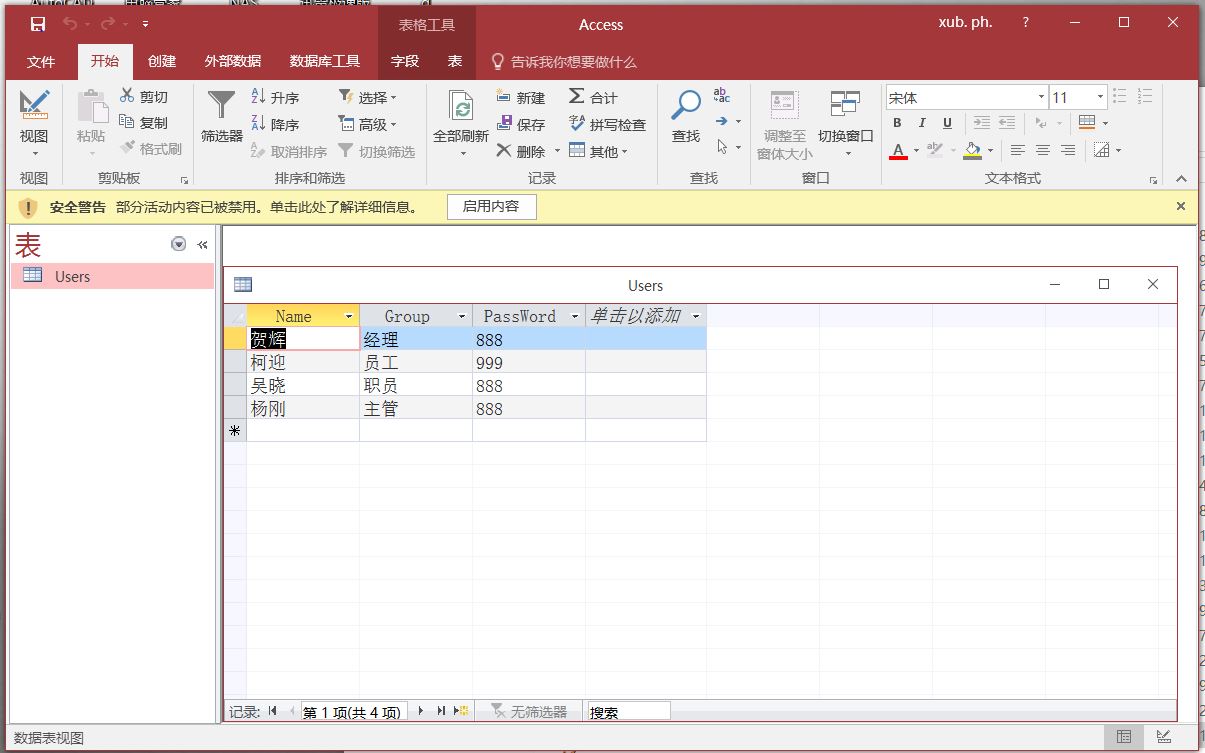Toggle Italic formatting

coord(921,123)
